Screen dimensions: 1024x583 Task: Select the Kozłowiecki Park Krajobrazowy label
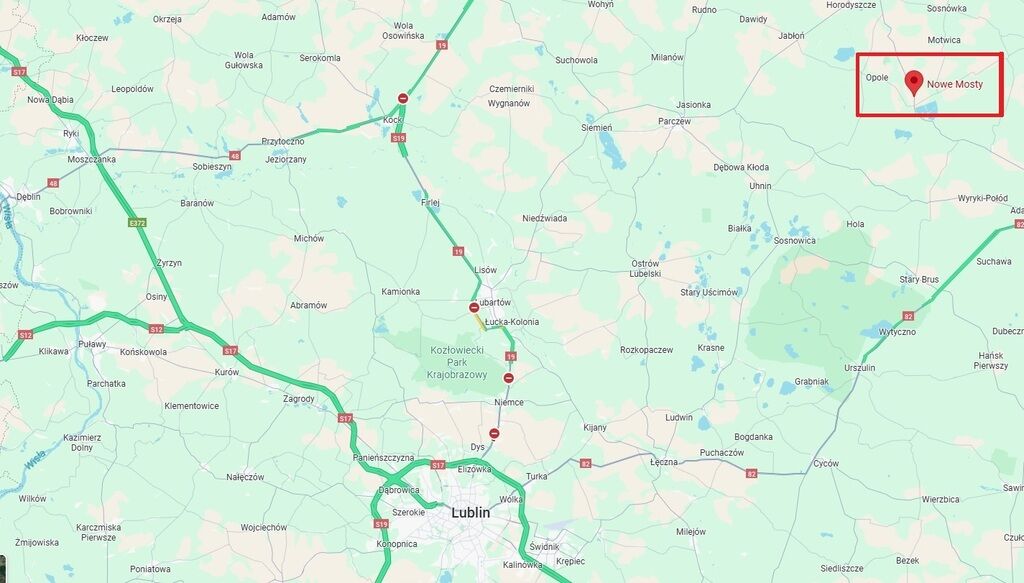click(457, 362)
